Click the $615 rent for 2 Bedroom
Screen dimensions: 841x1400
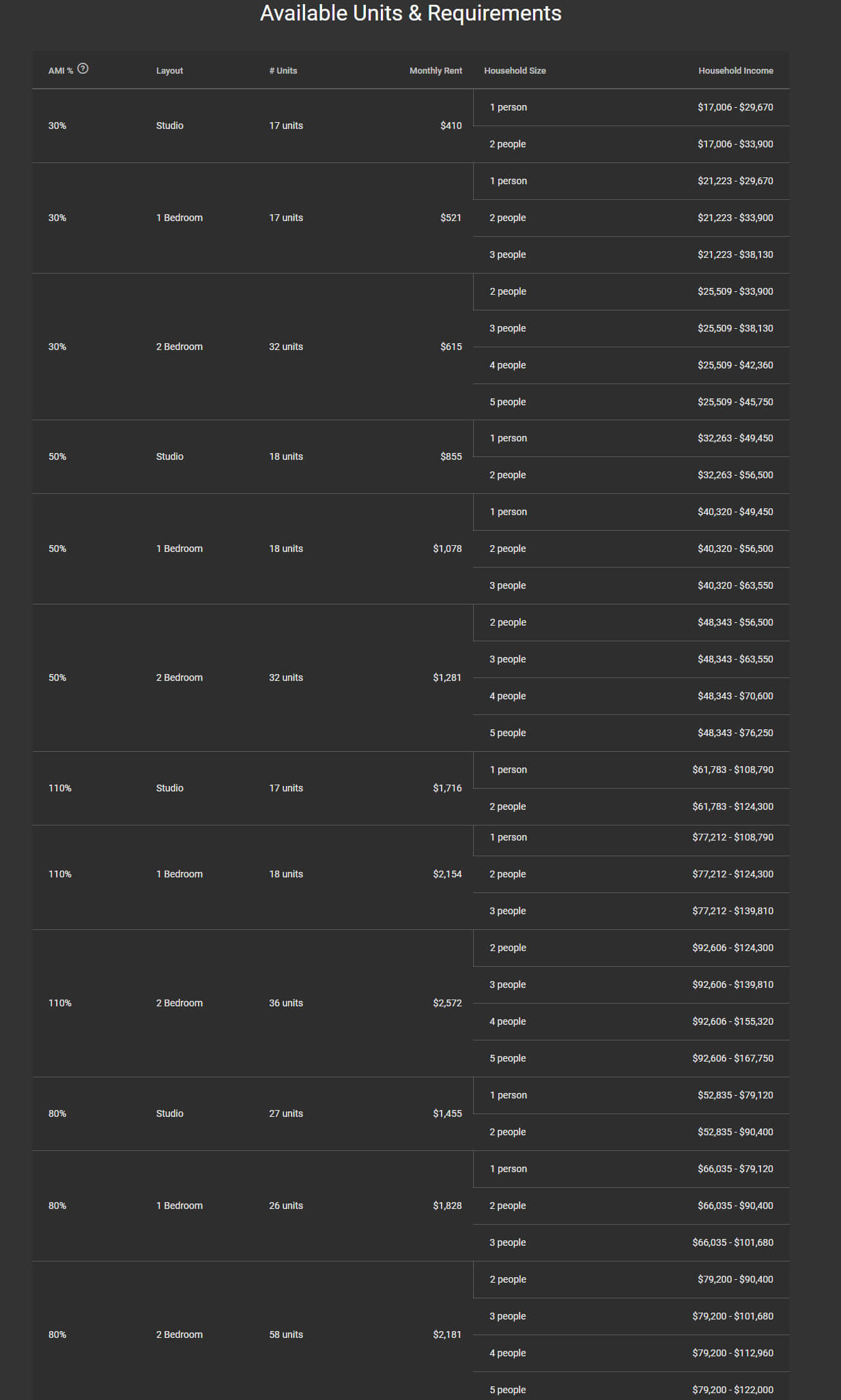pos(451,347)
